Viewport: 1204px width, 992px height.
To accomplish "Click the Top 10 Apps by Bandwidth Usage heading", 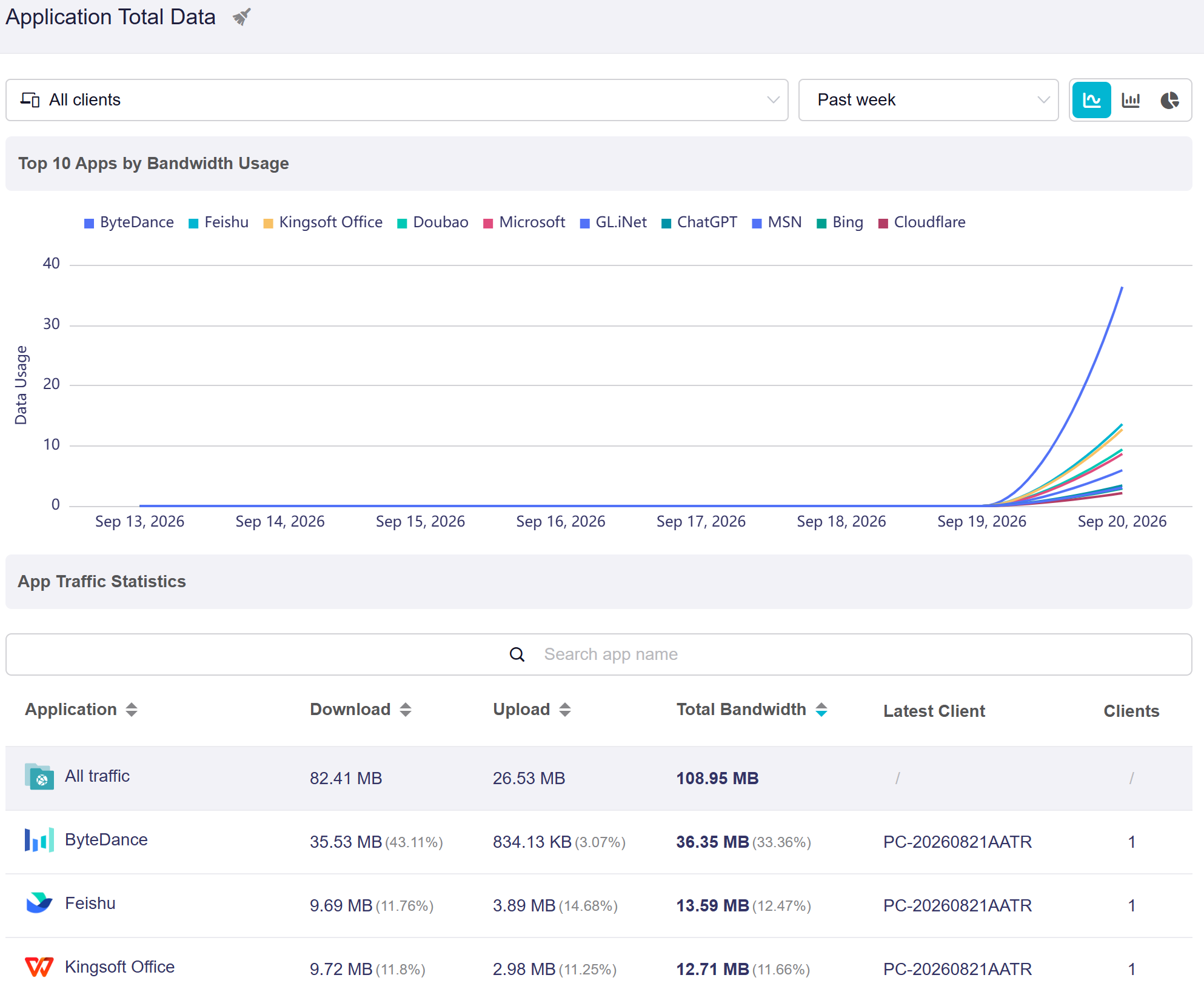I will (x=153, y=164).
